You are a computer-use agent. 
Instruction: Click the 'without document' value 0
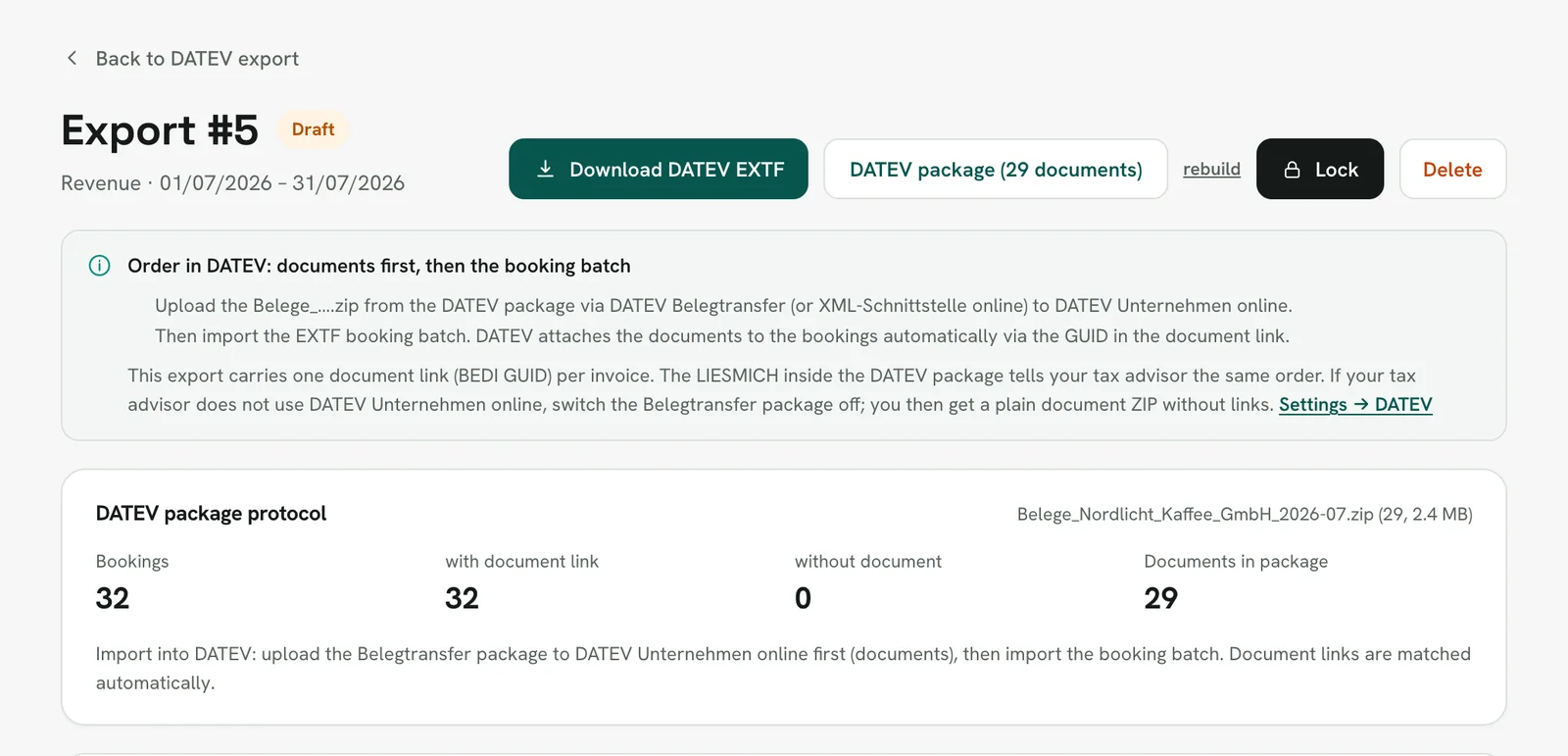click(803, 598)
